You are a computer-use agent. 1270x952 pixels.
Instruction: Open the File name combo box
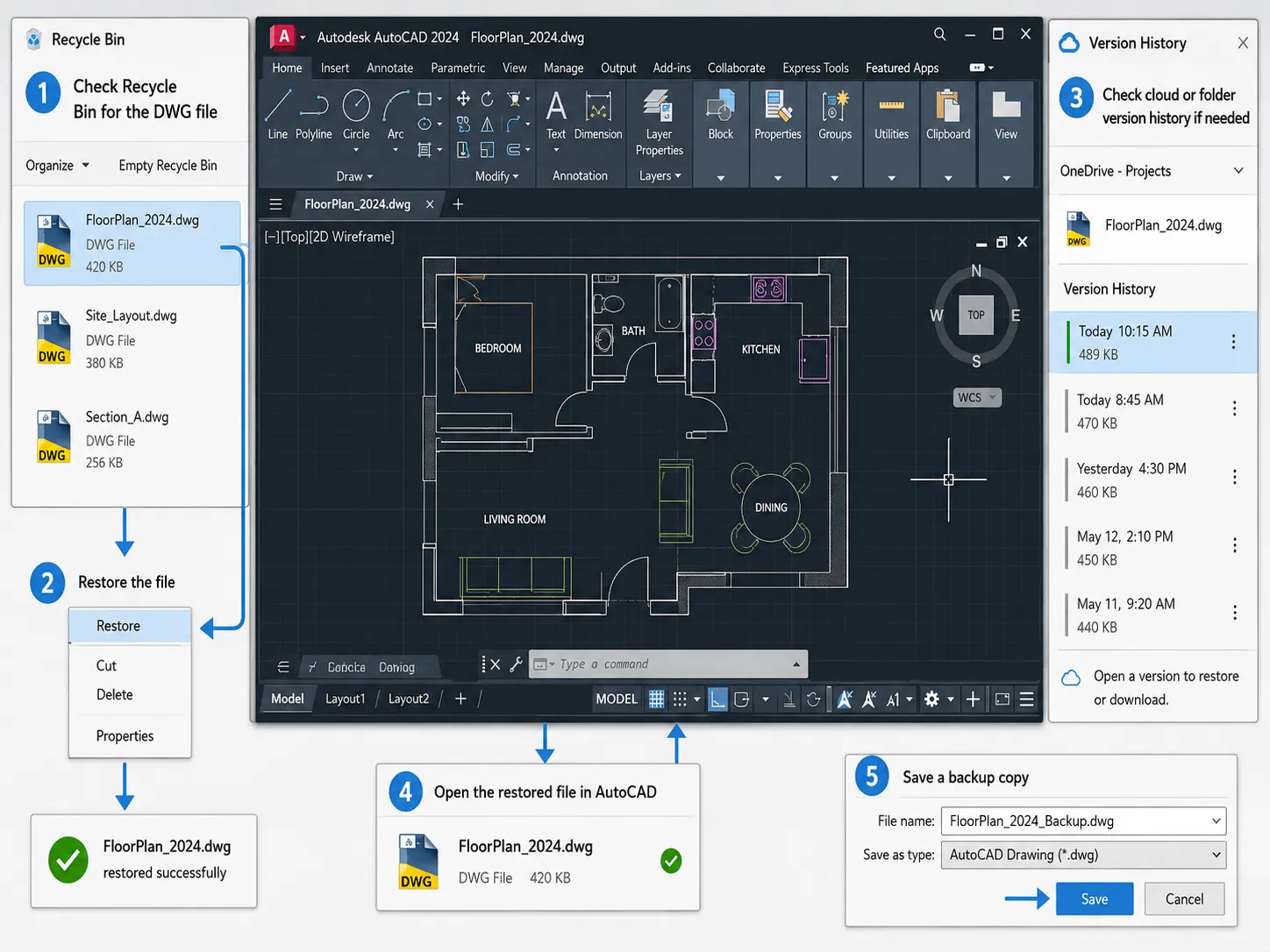[1082, 821]
